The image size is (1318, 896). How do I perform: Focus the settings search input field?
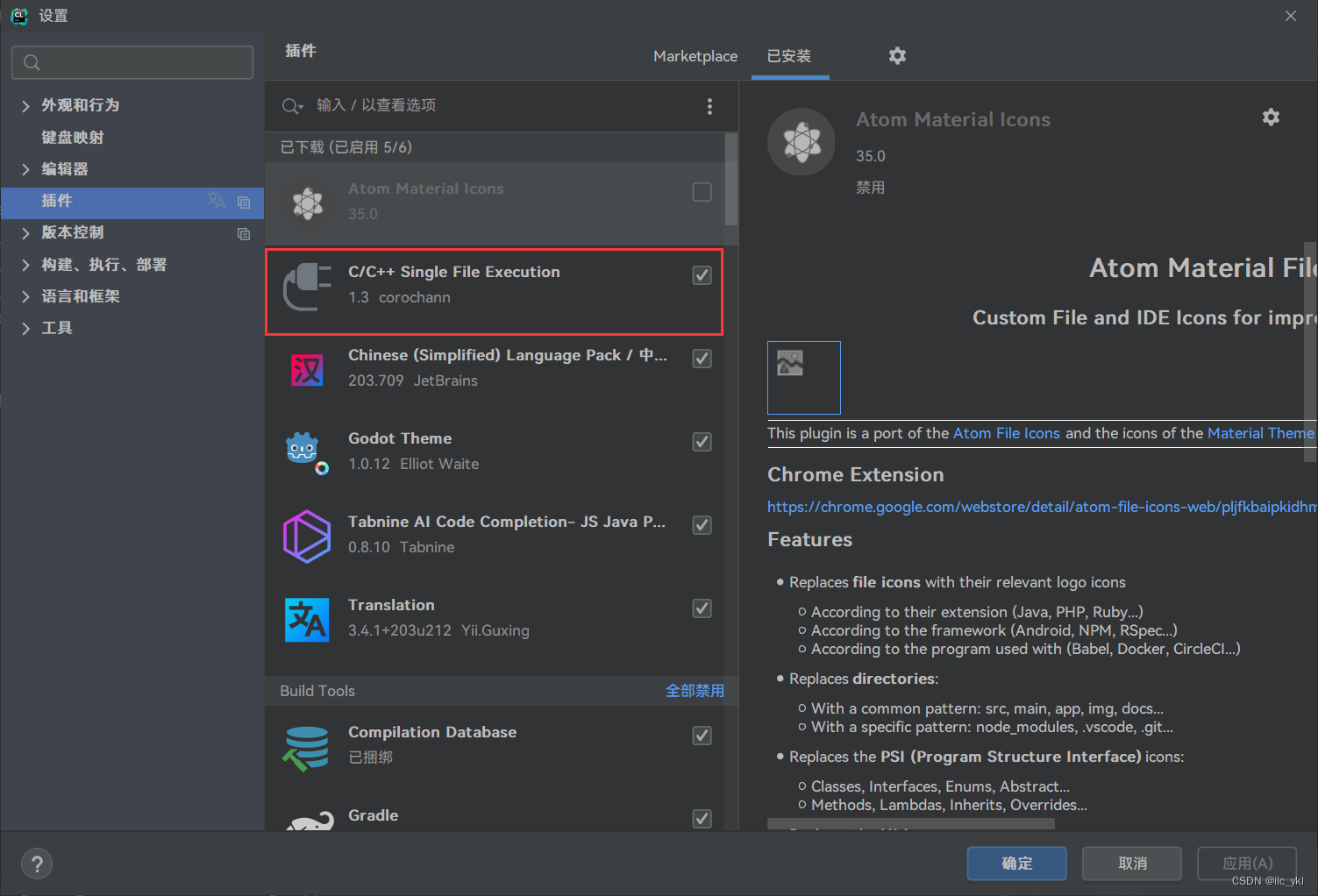(x=132, y=62)
